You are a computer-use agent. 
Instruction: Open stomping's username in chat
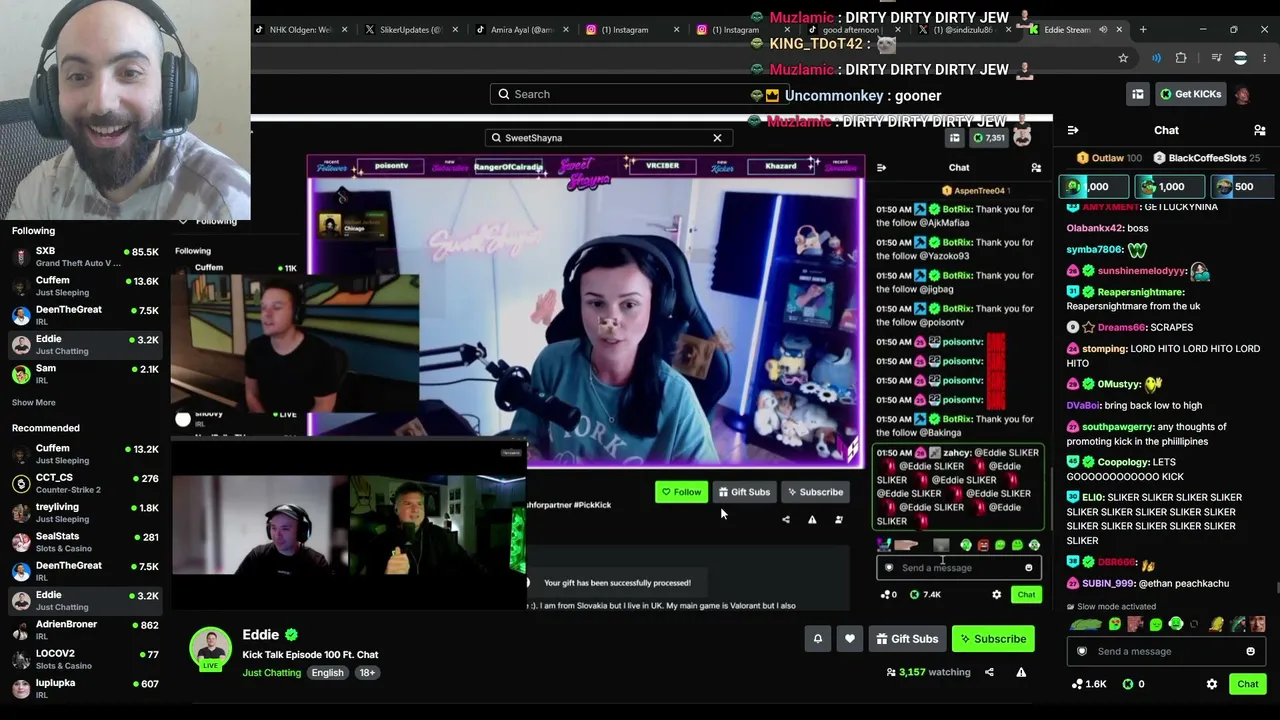coord(1104,349)
